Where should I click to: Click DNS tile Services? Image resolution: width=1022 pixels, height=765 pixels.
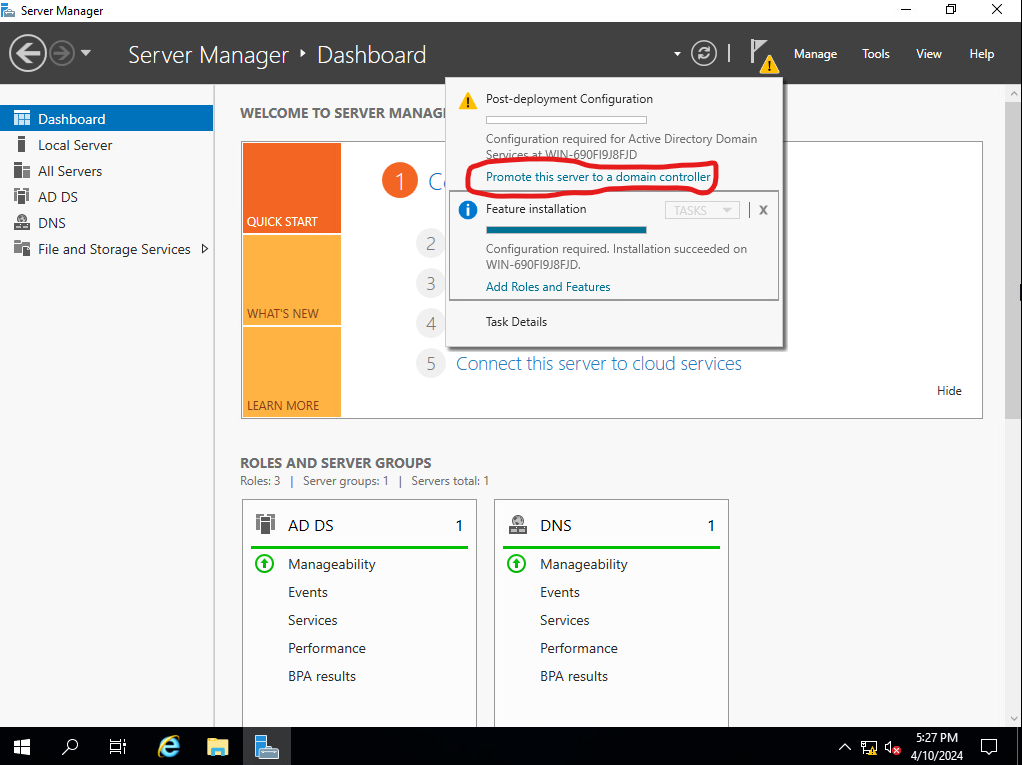[x=564, y=620]
